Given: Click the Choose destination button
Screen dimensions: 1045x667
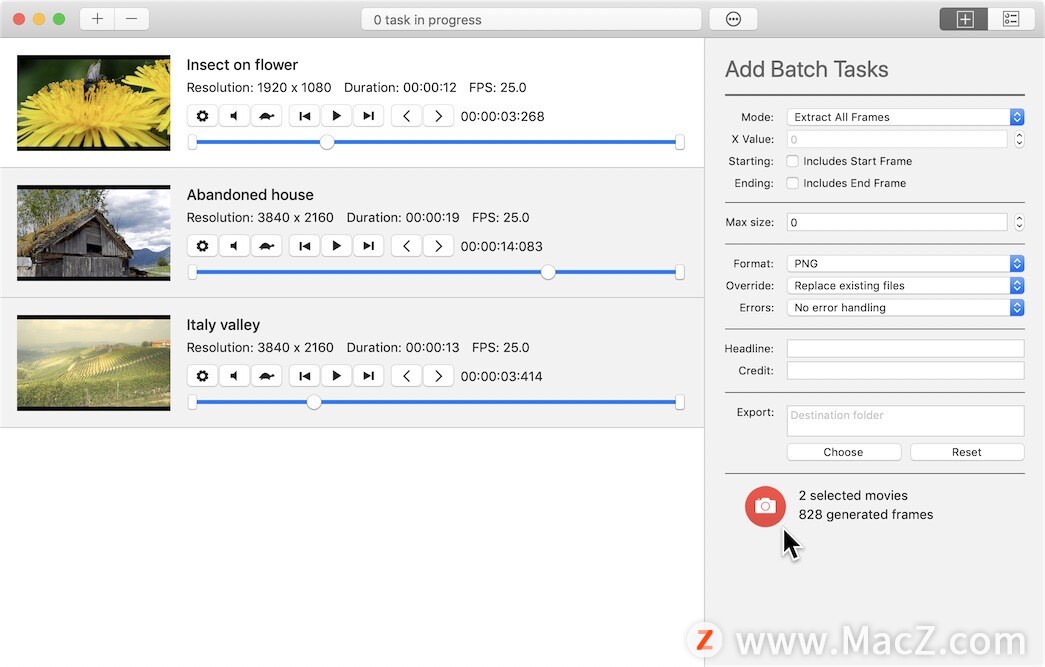Looking at the screenshot, I should click(x=844, y=452).
